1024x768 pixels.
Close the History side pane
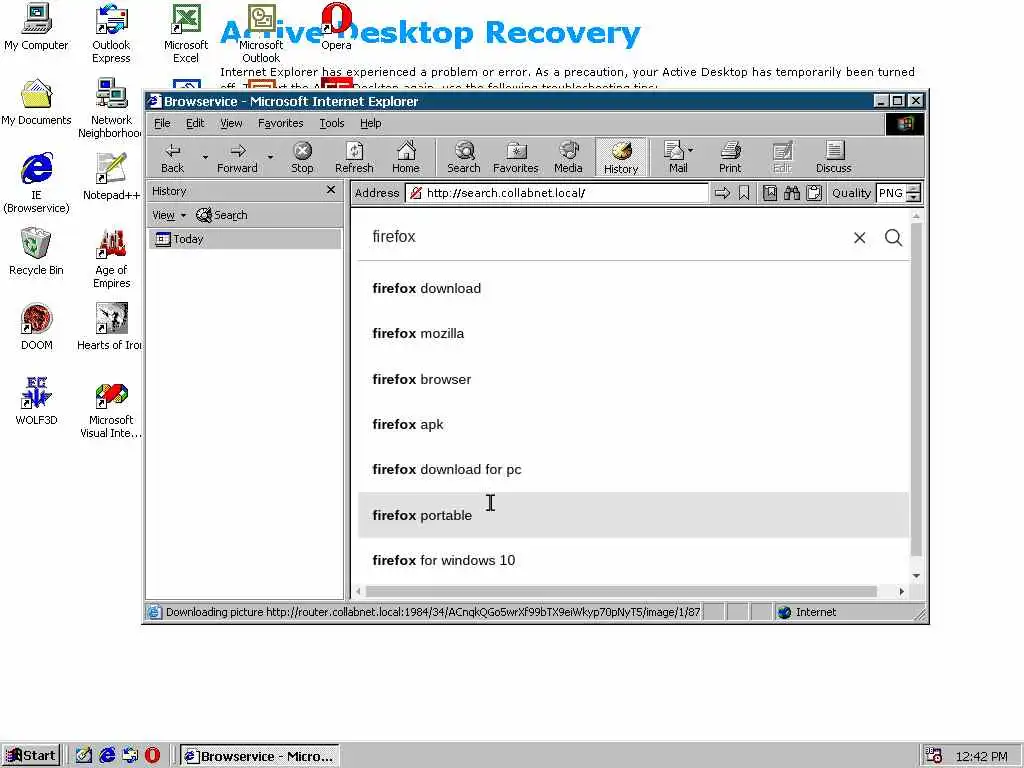(x=331, y=190)
